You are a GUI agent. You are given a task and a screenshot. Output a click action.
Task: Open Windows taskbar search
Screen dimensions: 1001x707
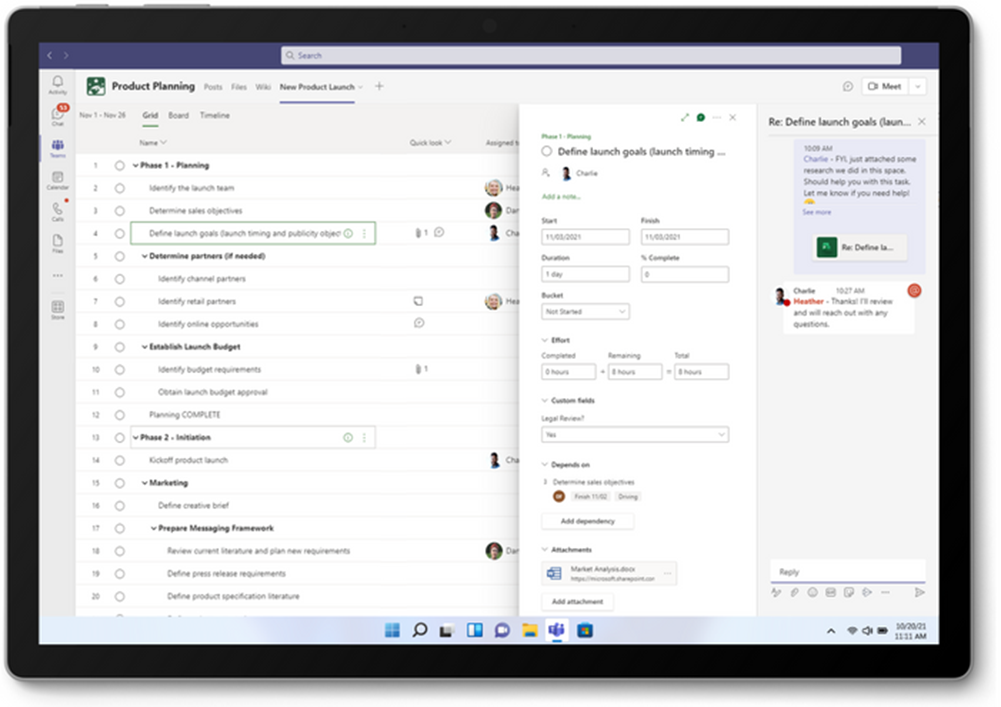419,630
